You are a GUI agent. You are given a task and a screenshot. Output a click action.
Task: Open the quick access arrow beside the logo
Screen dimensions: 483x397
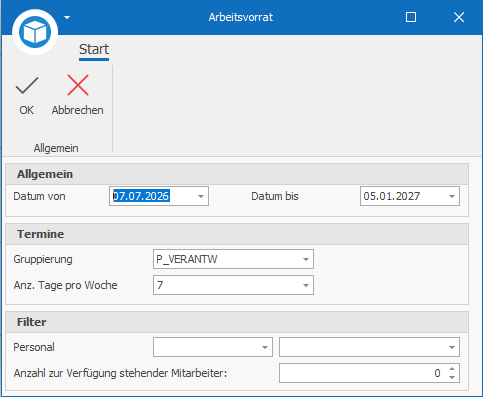[x=67, y=17]
